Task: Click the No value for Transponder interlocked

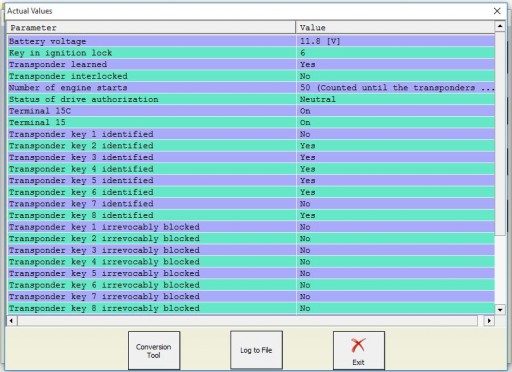Action: (305, 76)
